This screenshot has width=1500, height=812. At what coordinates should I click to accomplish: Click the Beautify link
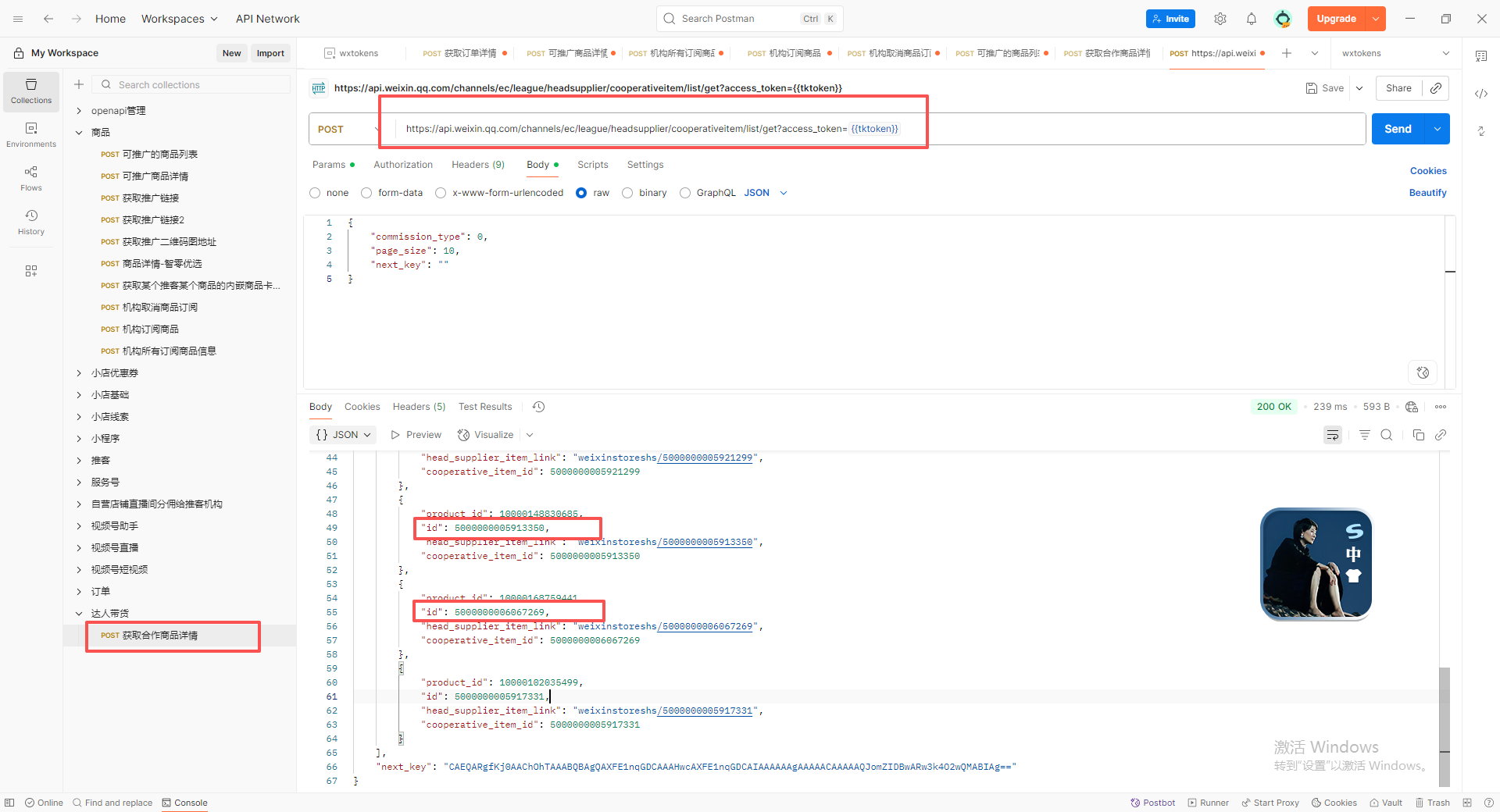click(x=1428, y=193)
